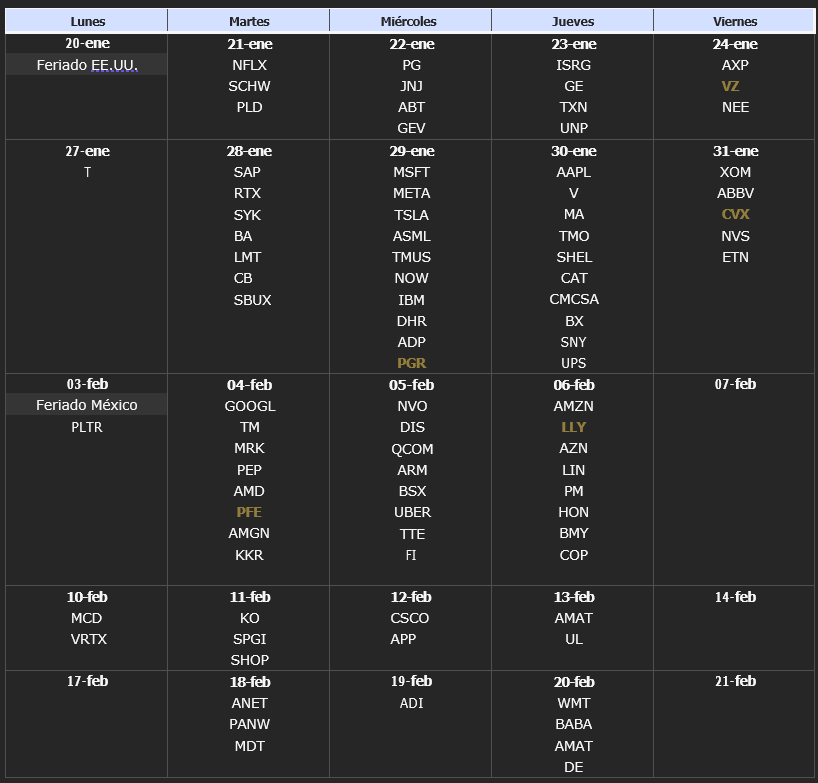Click the NEE ticker

point(735,107)
